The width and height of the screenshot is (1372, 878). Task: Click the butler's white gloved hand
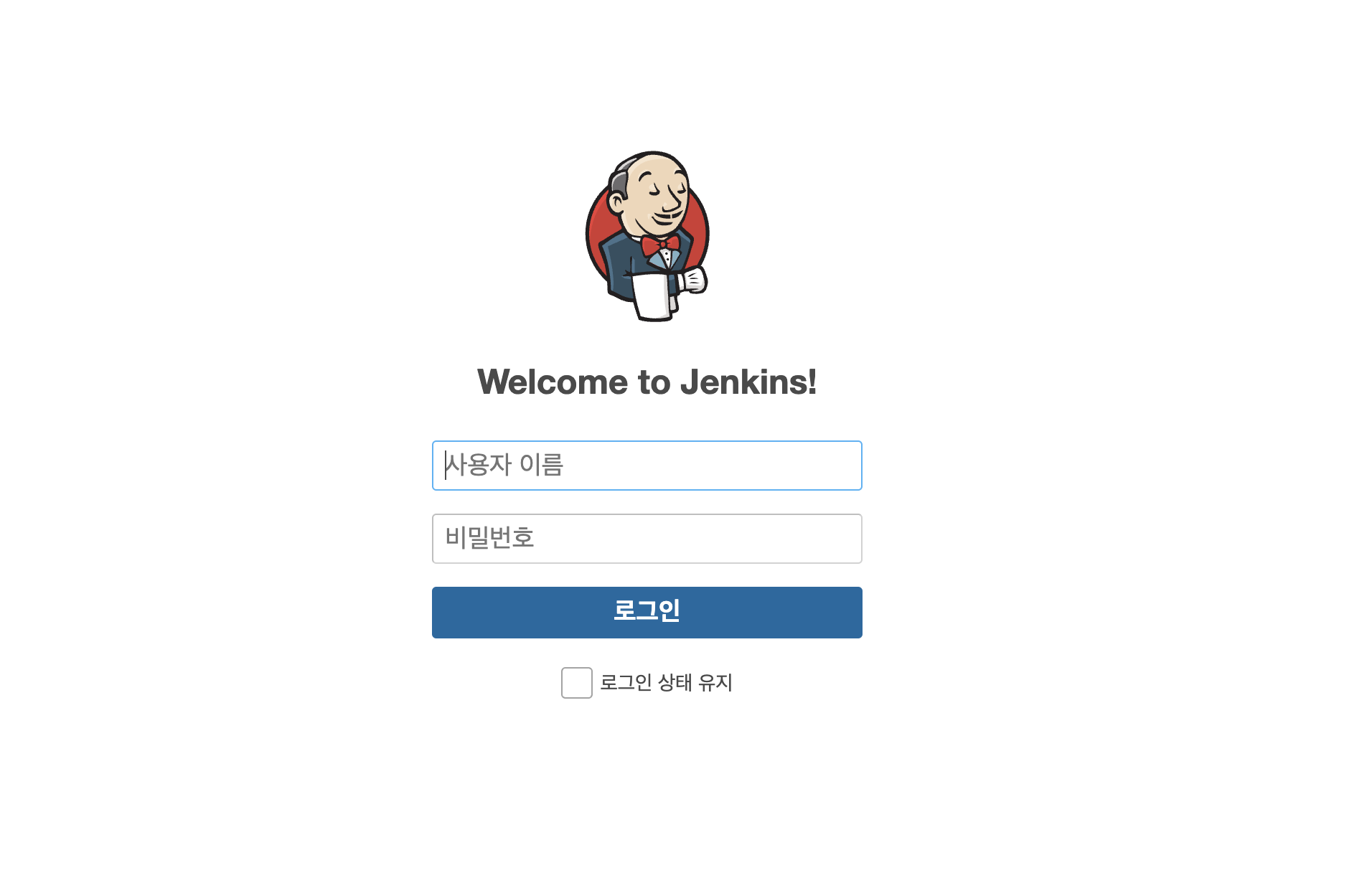pos(693,279)
